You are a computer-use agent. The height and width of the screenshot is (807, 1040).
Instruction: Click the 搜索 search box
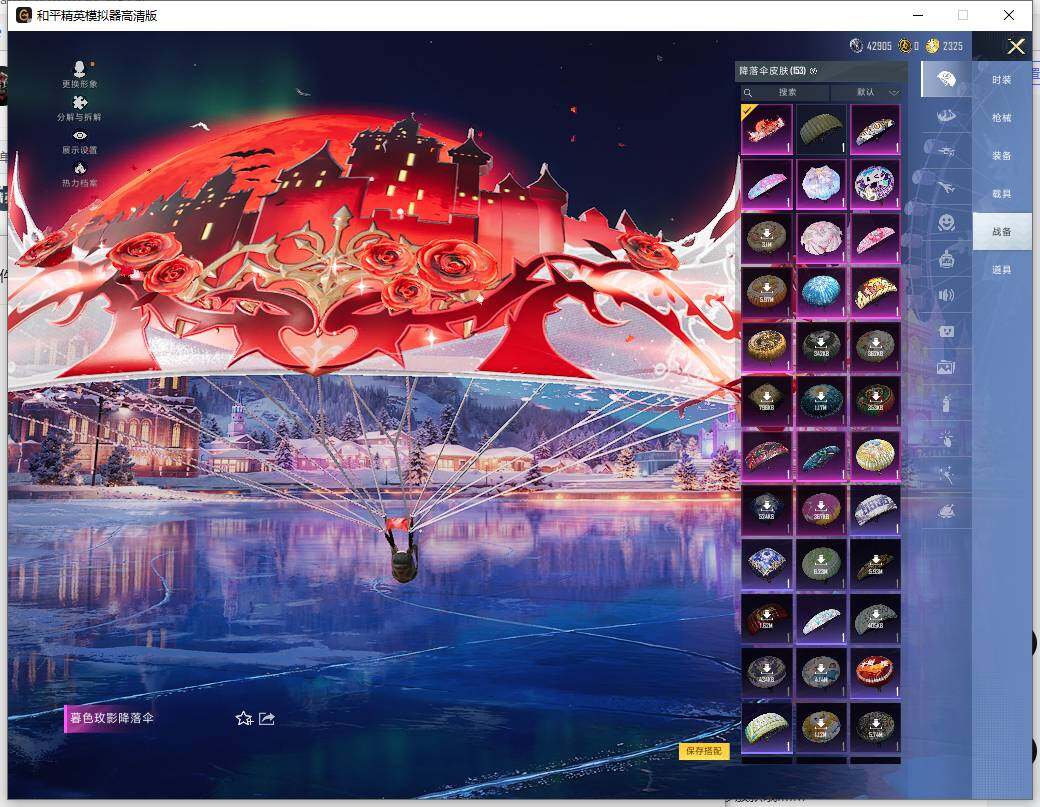(789, 92)
